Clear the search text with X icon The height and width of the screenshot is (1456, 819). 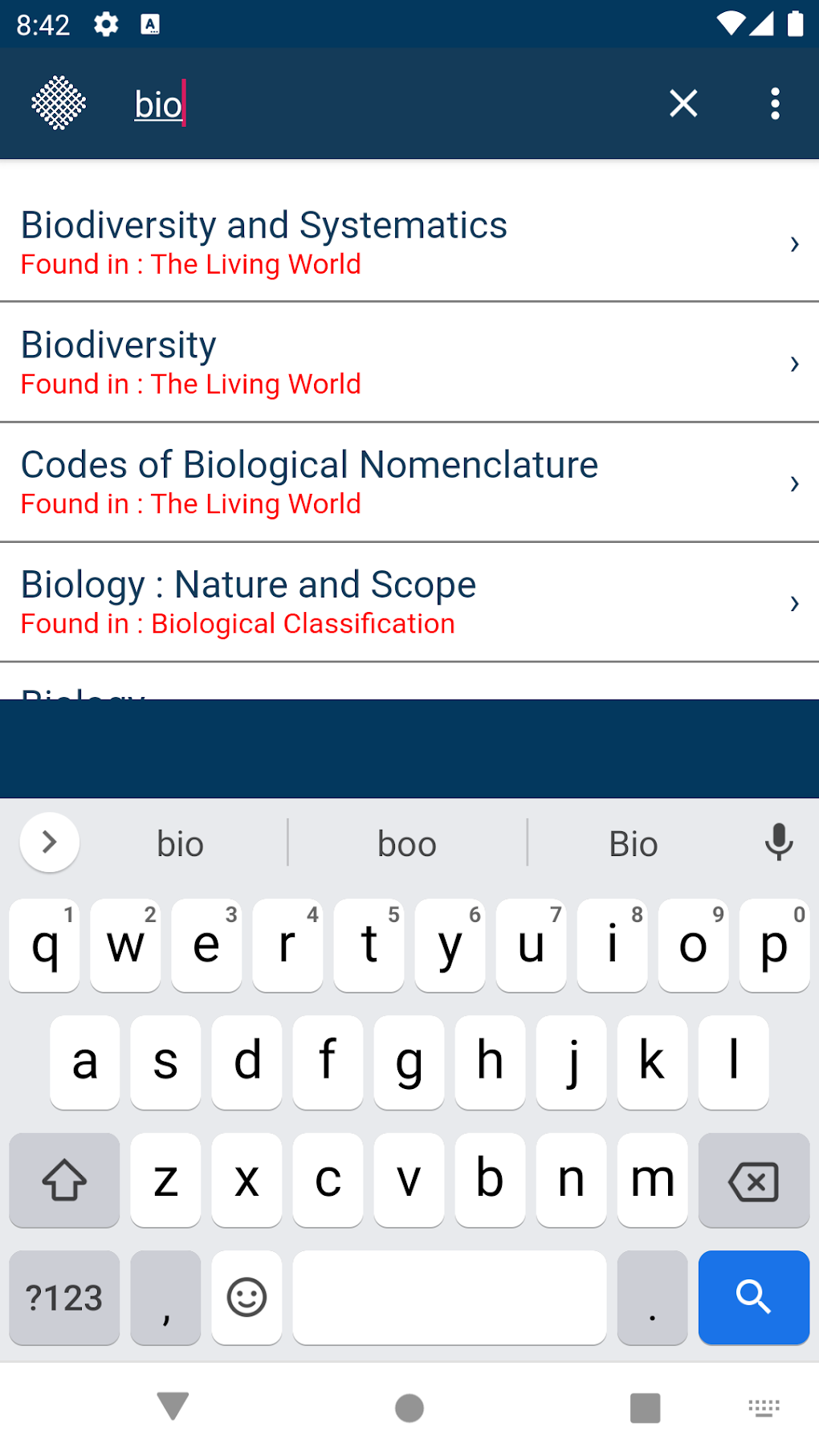pyautogui.click(x=683, y=104)
